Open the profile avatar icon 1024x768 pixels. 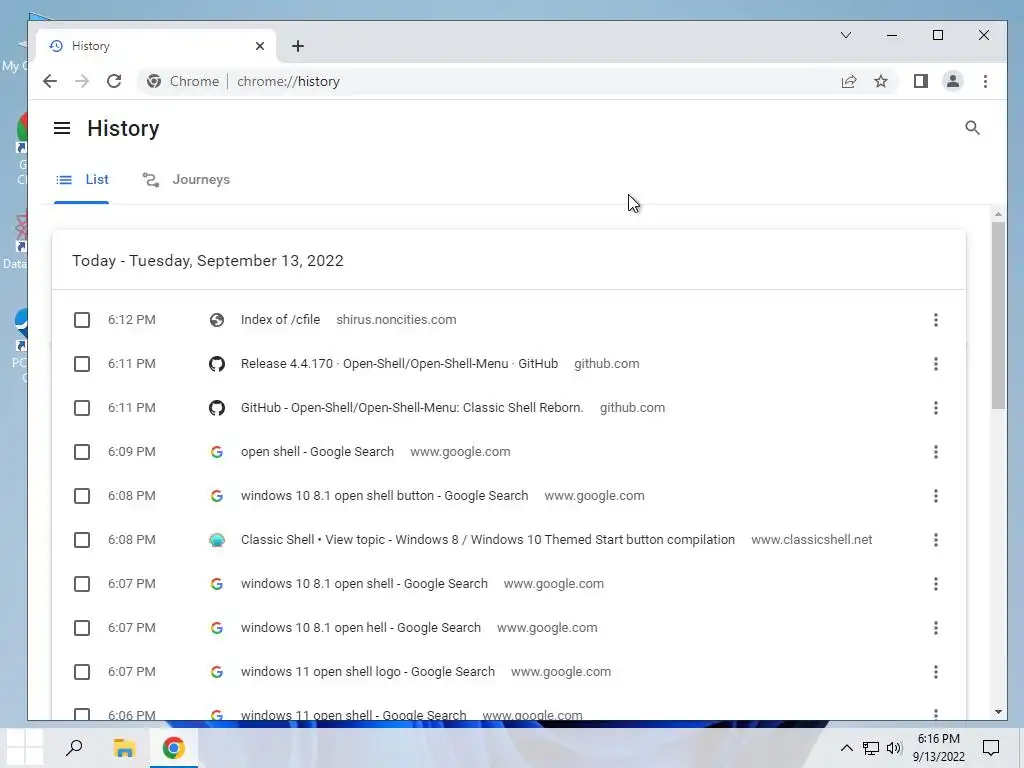(953, 81)
